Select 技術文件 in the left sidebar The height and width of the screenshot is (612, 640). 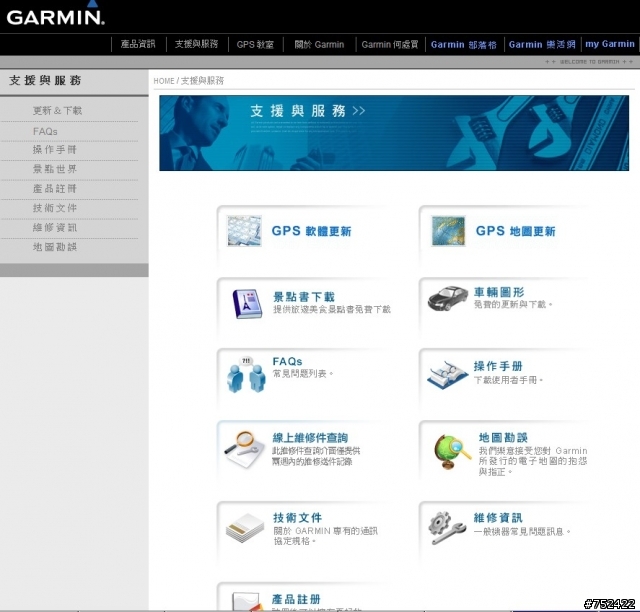pos(55,208)
